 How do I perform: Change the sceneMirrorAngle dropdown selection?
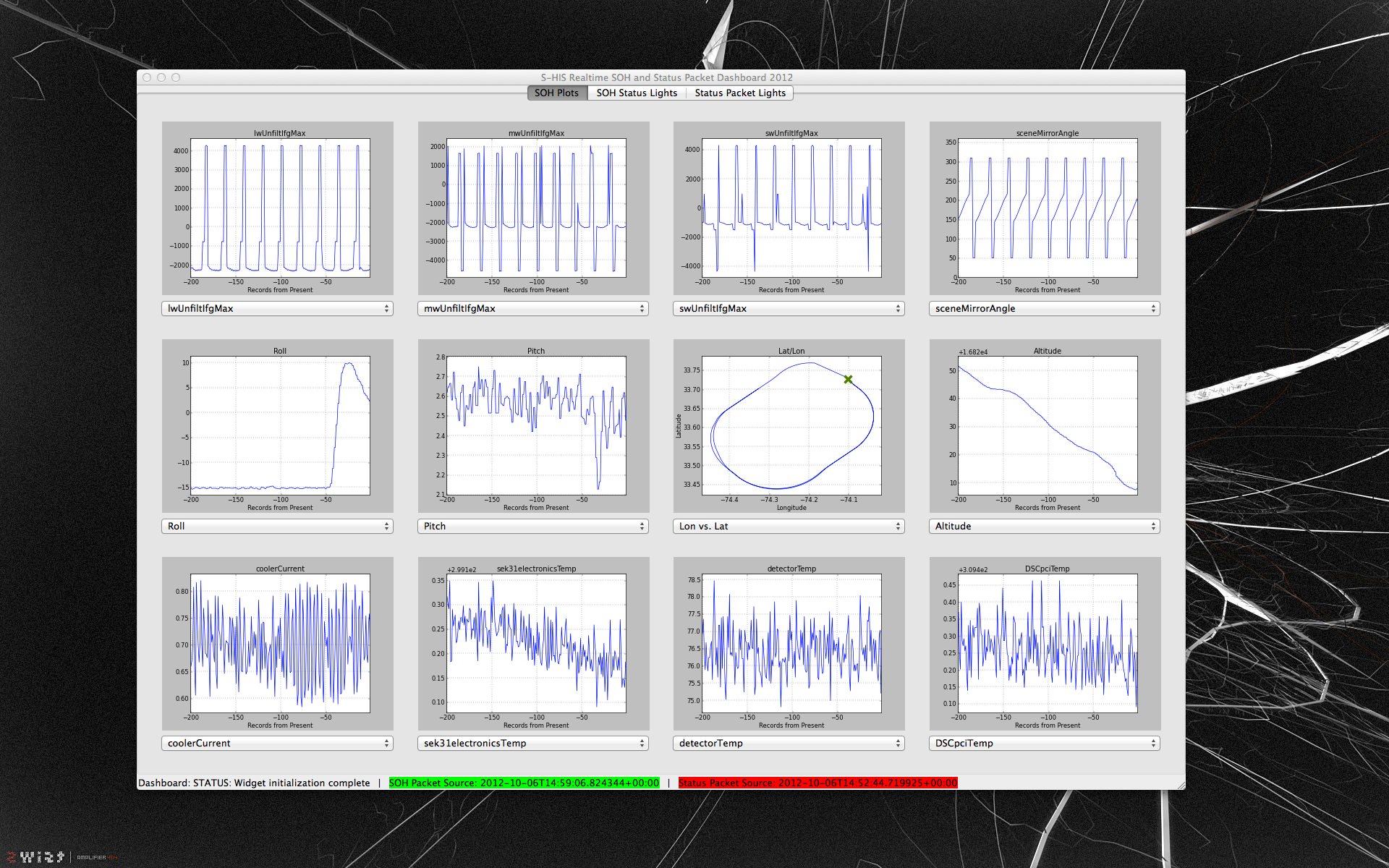click(1044, 308)
